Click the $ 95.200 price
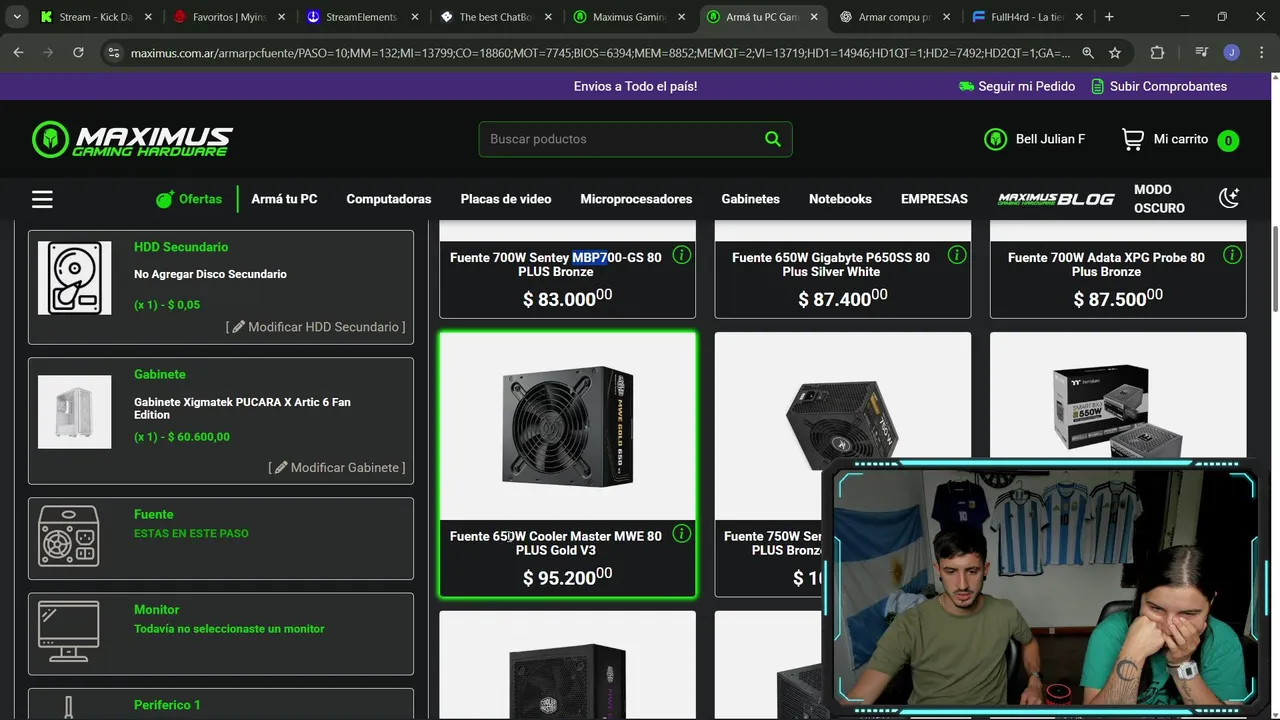 [x=567, y=576]
